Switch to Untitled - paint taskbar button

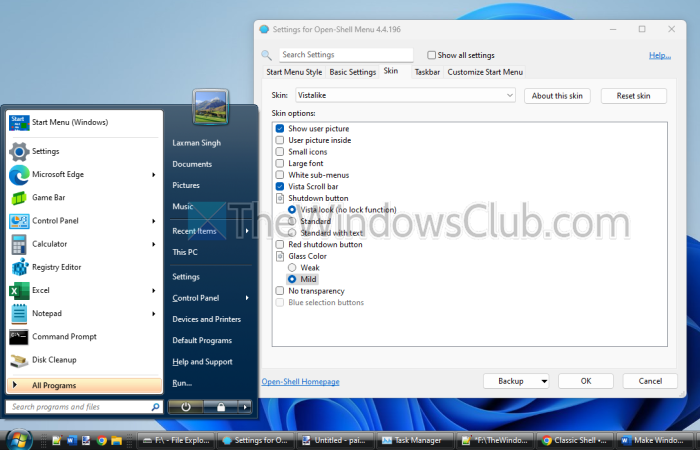[x=335, y=441]
